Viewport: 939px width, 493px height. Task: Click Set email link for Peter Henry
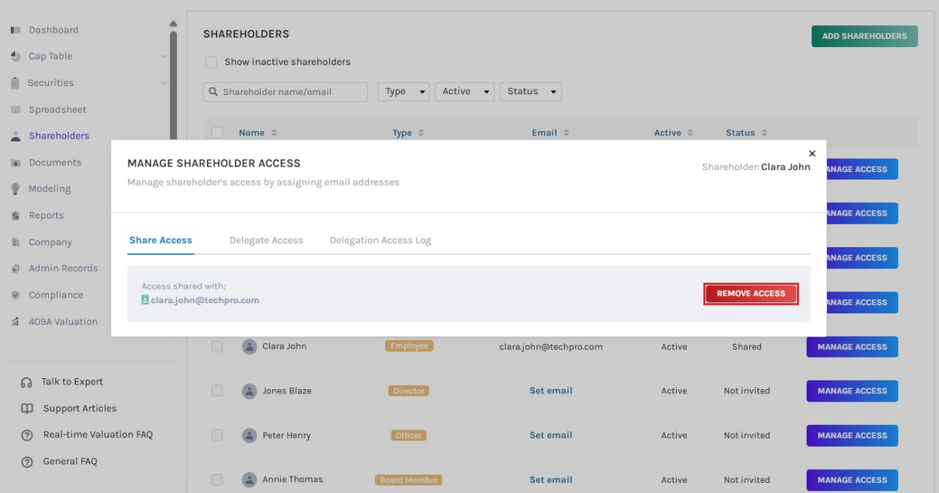[x=551, y=435]
